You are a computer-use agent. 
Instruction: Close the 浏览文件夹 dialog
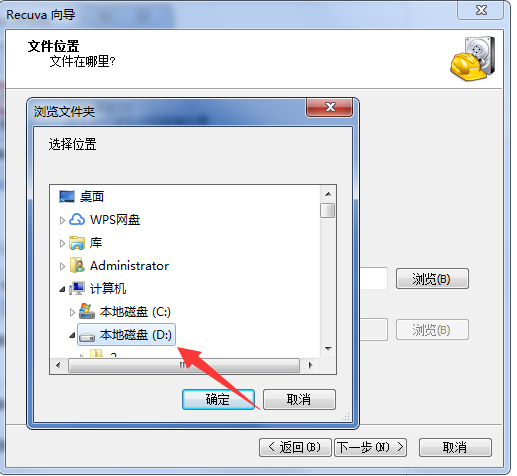[x=330, y=107]
